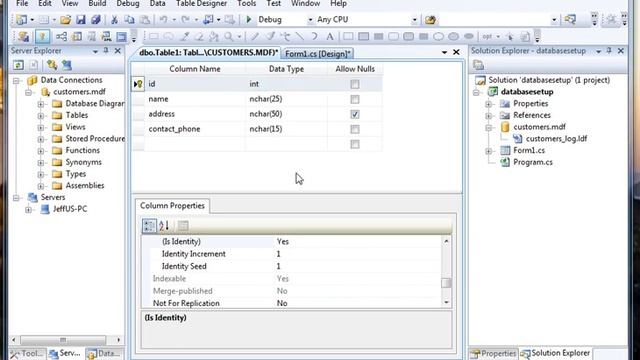Open the Debug menu

pyautogui.click(x=128, y=4)
